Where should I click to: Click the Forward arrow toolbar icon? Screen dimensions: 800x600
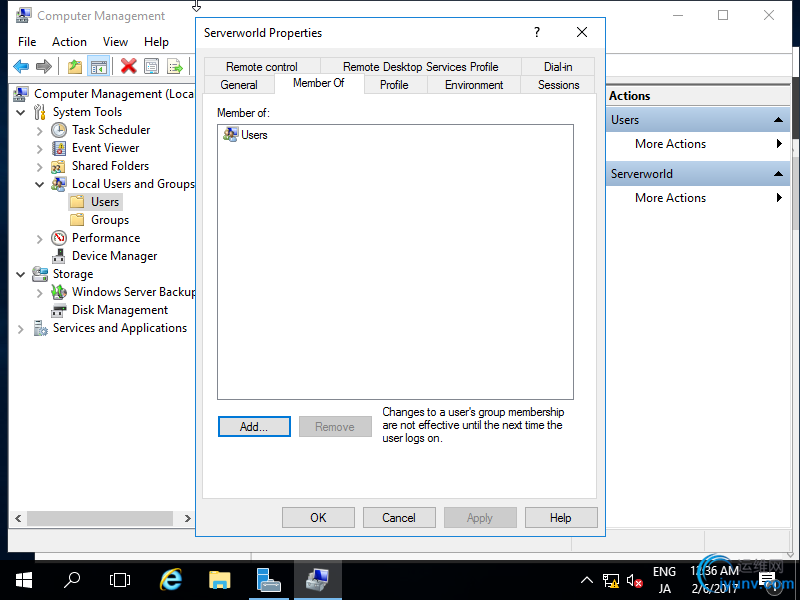click(44, 66)
